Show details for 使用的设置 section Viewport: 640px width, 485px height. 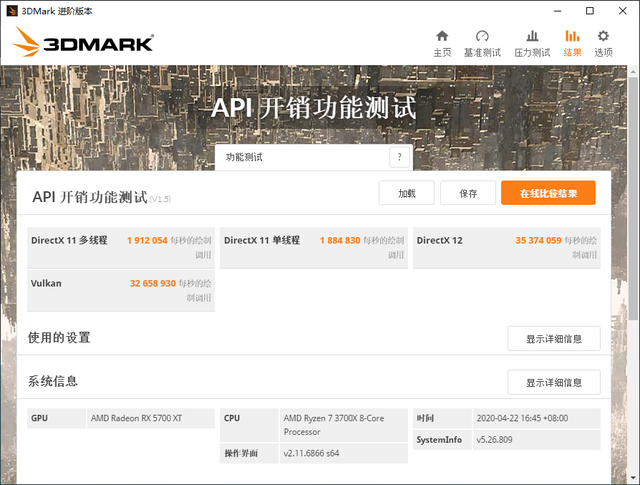coord(554,338)
